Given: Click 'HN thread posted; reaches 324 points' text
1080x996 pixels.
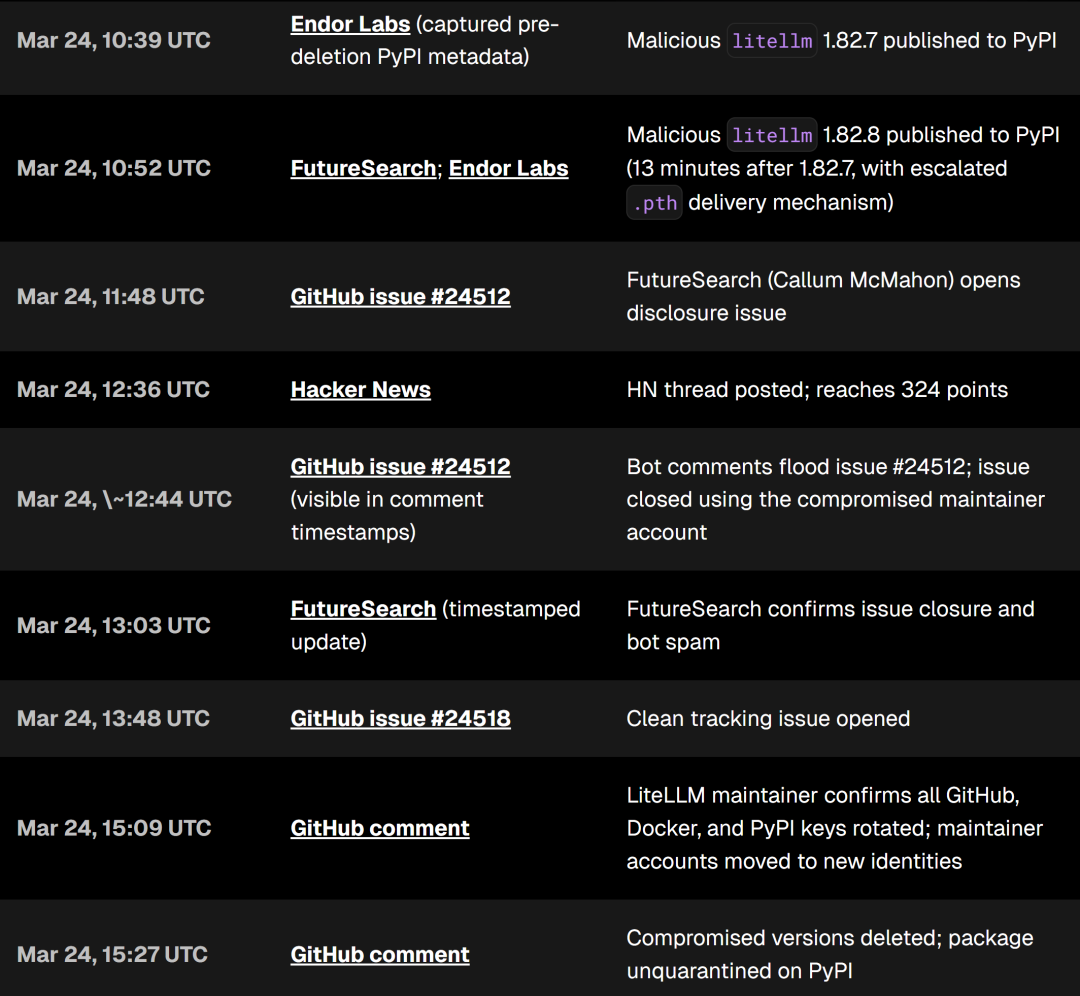Looking at the screenshot, I should coord(817,389).
